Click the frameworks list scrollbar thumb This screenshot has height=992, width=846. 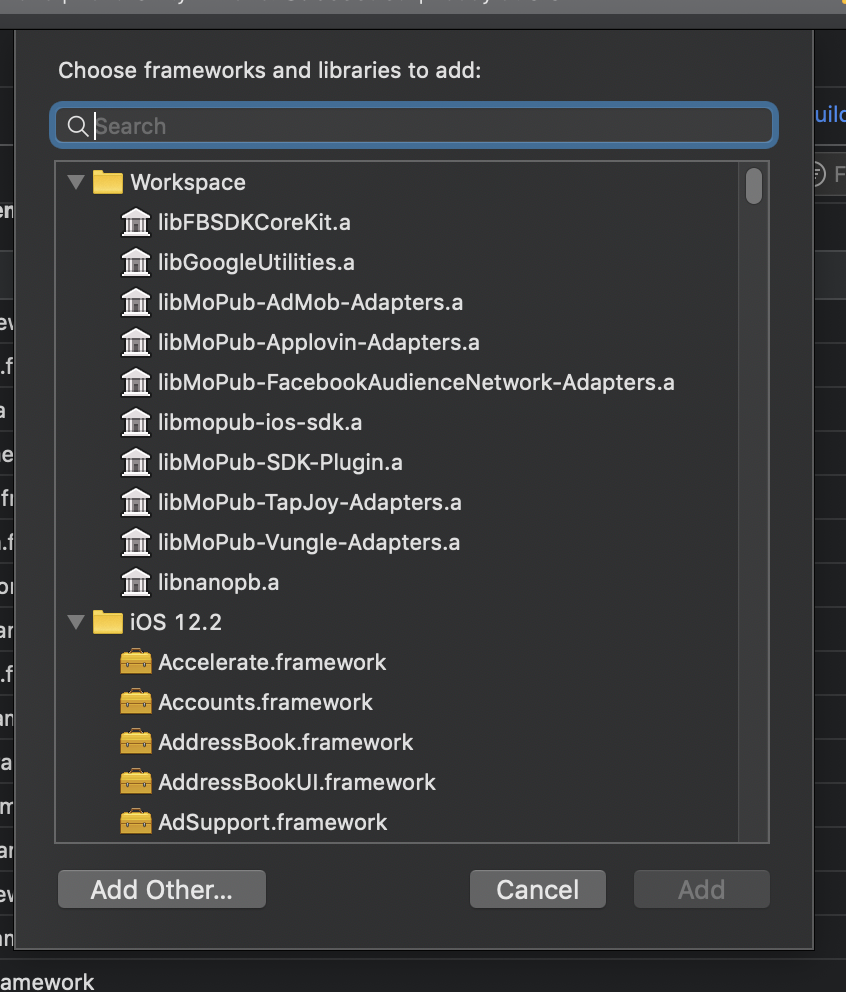click(x=754, y=186)
